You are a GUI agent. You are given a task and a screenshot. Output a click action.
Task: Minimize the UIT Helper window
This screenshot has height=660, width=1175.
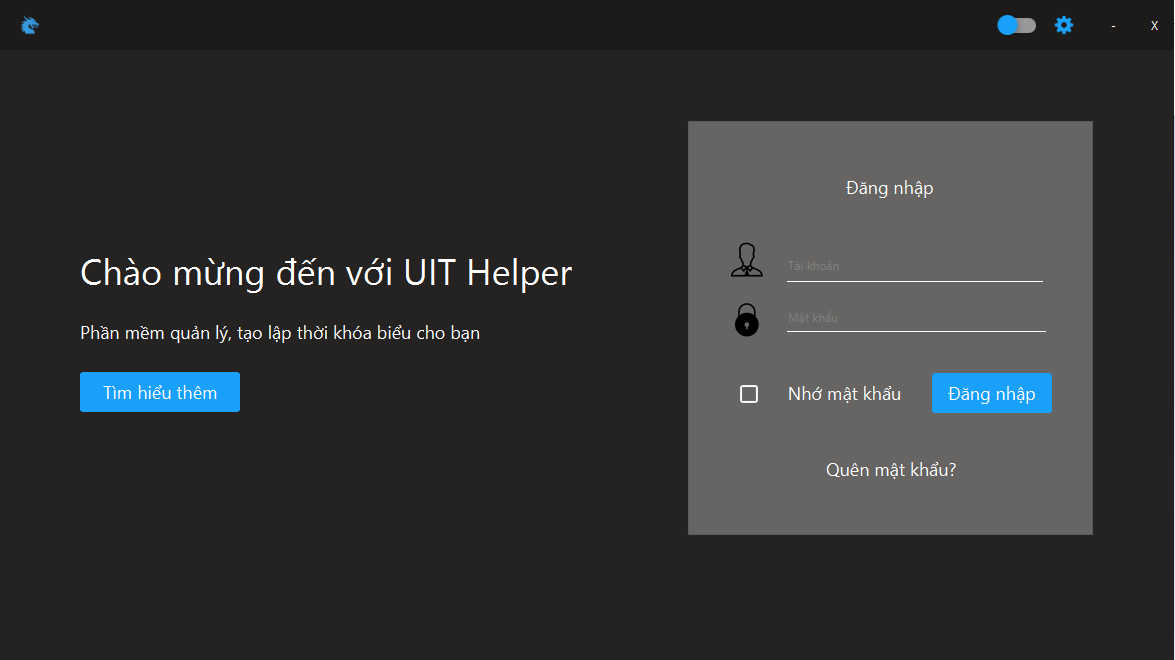(1113, 25)
